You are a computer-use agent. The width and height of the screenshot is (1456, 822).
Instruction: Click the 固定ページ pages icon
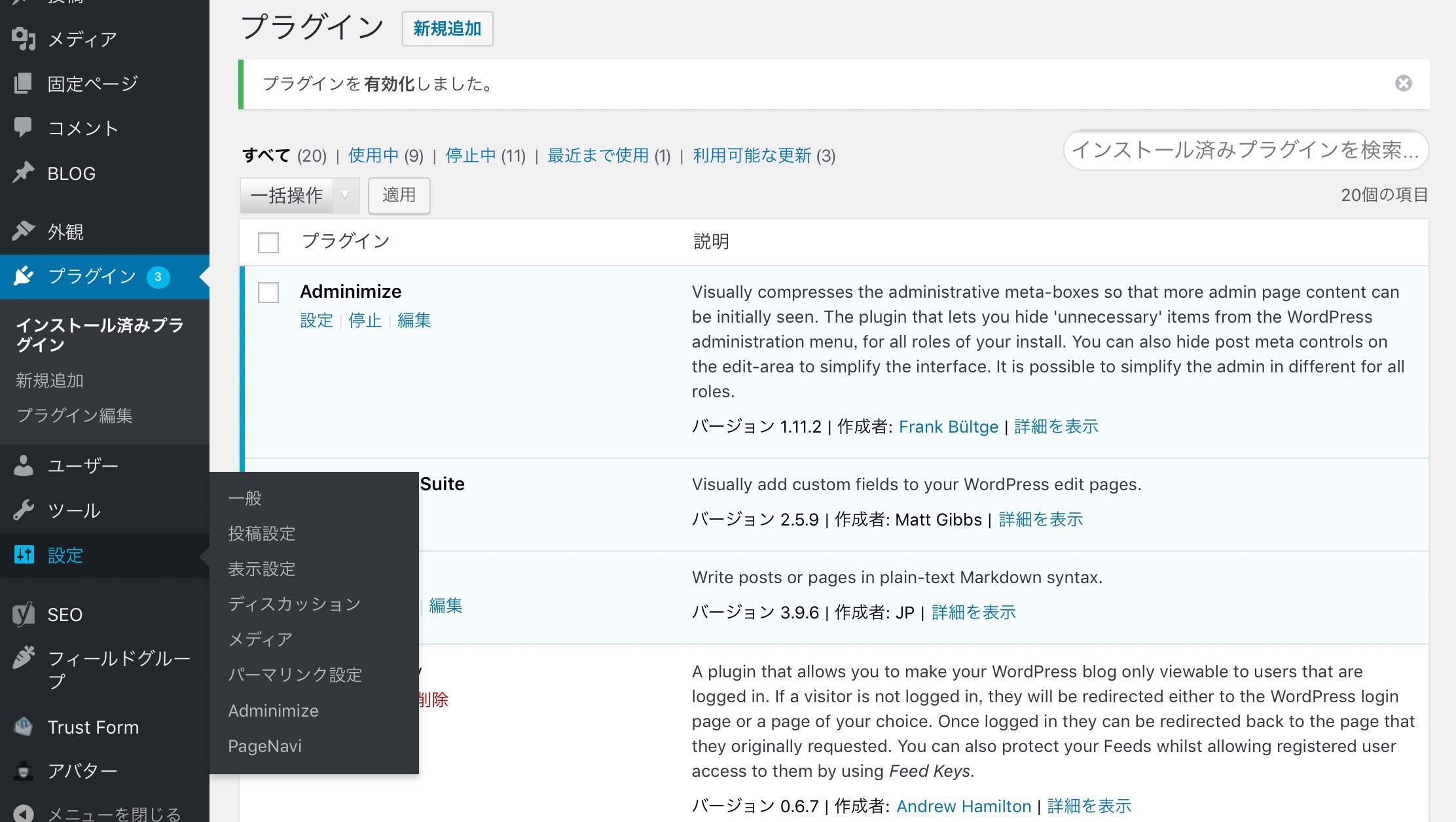coord(24,84)
